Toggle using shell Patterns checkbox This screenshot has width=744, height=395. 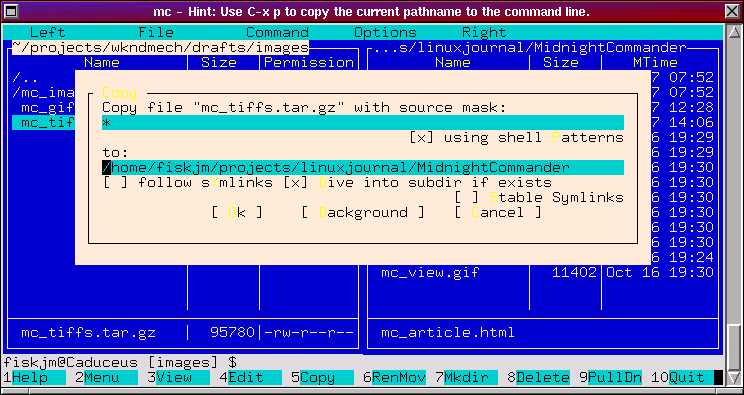tap(516, 138)
